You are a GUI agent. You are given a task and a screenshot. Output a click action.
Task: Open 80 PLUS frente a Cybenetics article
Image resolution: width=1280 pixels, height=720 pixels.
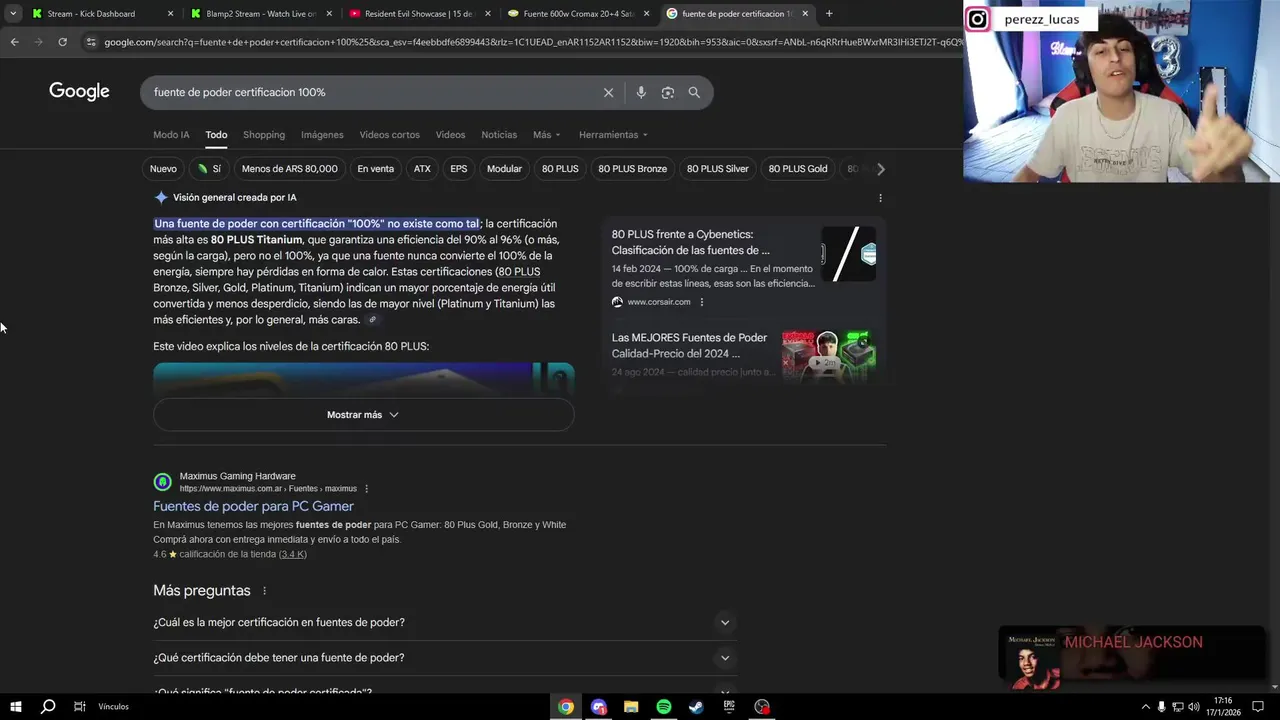coord(690,242)
